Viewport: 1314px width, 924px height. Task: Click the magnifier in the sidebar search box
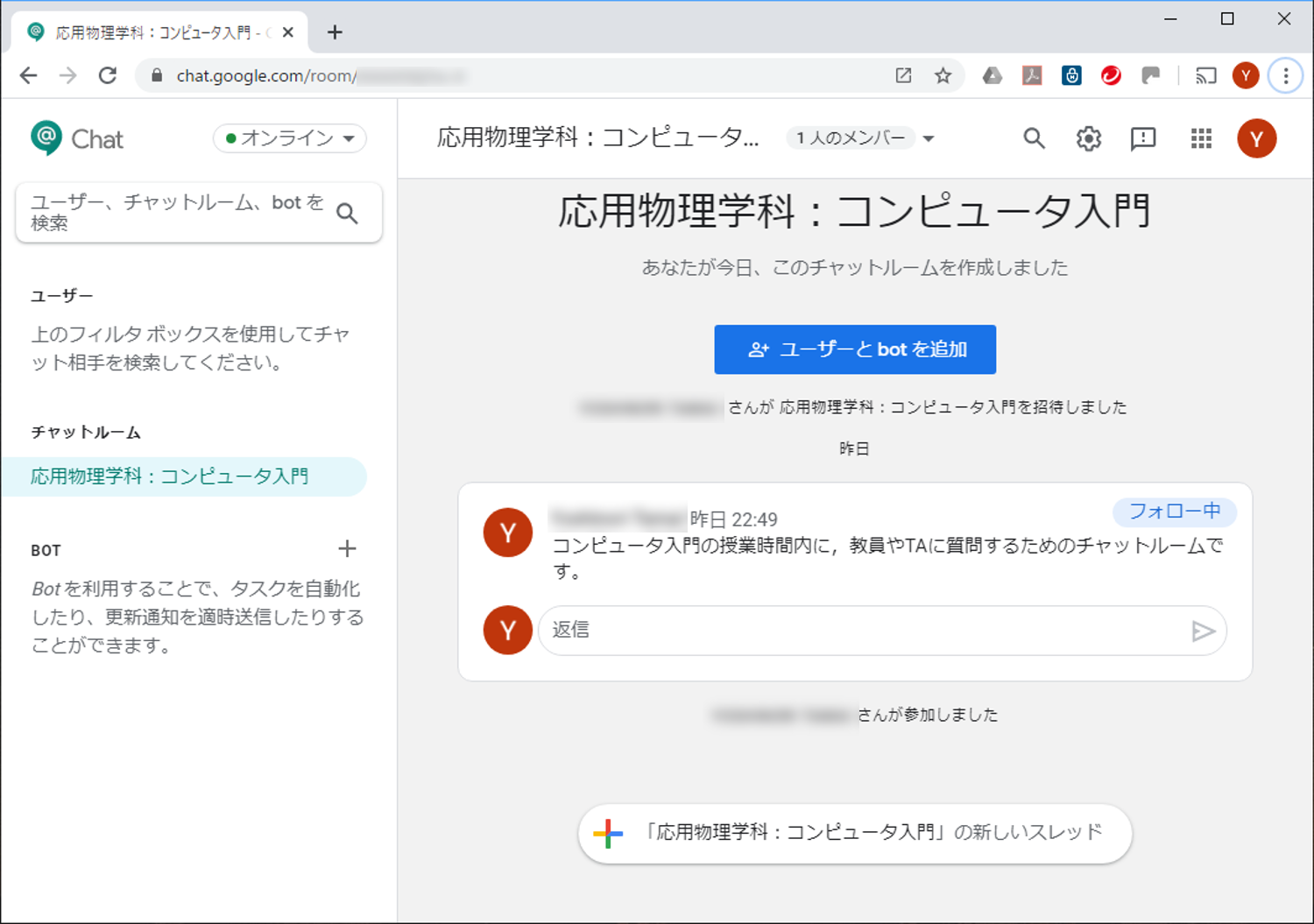pyautogui.click(x=347, y=213)
